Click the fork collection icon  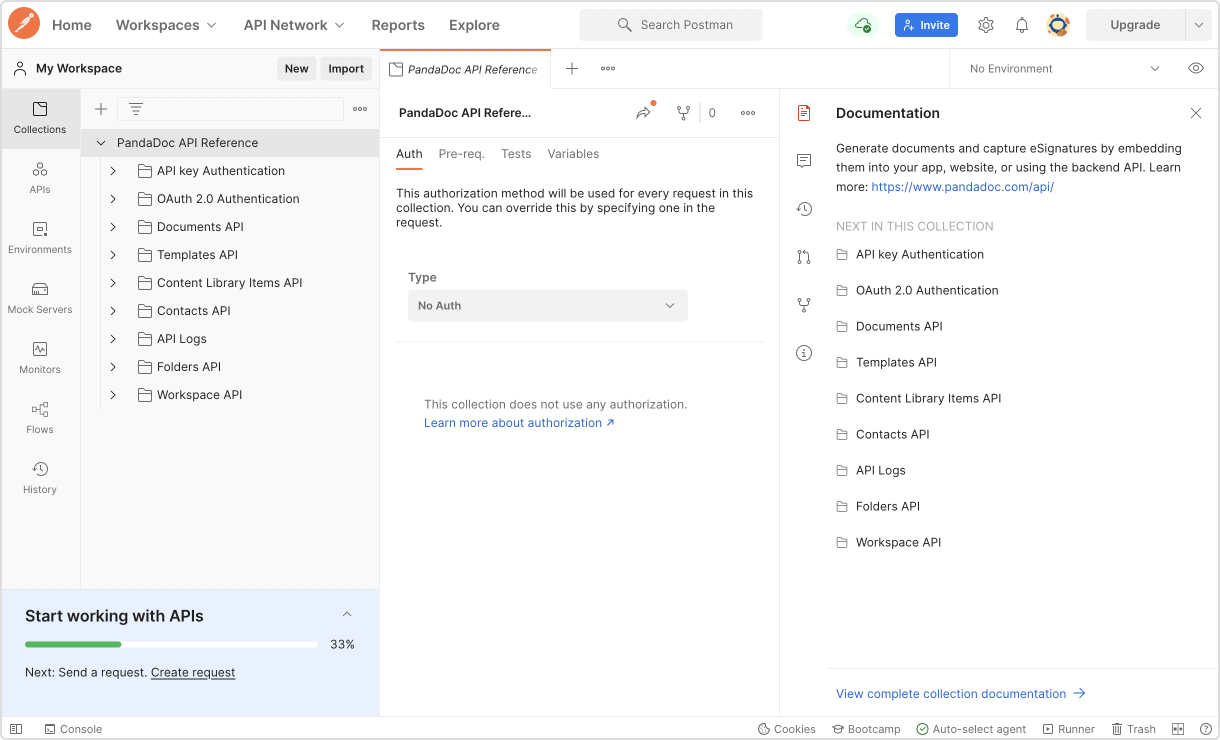(x=683, y=113)
